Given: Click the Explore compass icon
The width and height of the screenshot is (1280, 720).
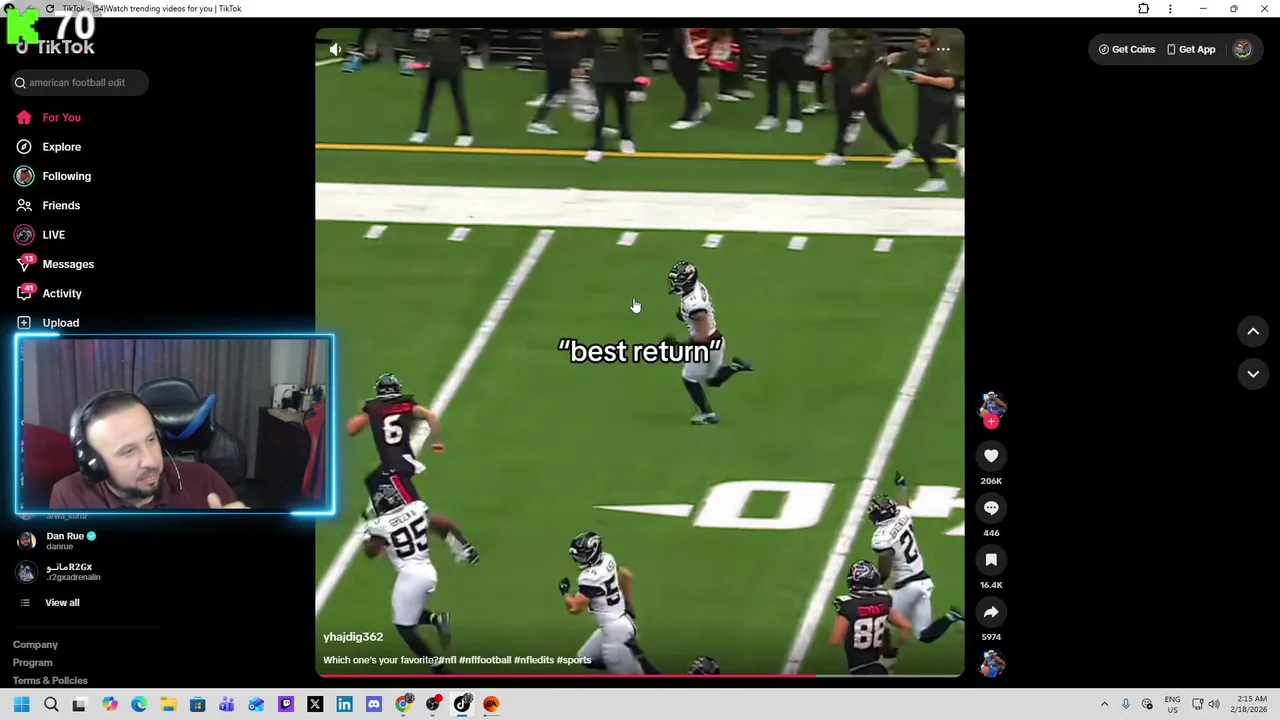Looking at the screenshot, I should (24, 147).
